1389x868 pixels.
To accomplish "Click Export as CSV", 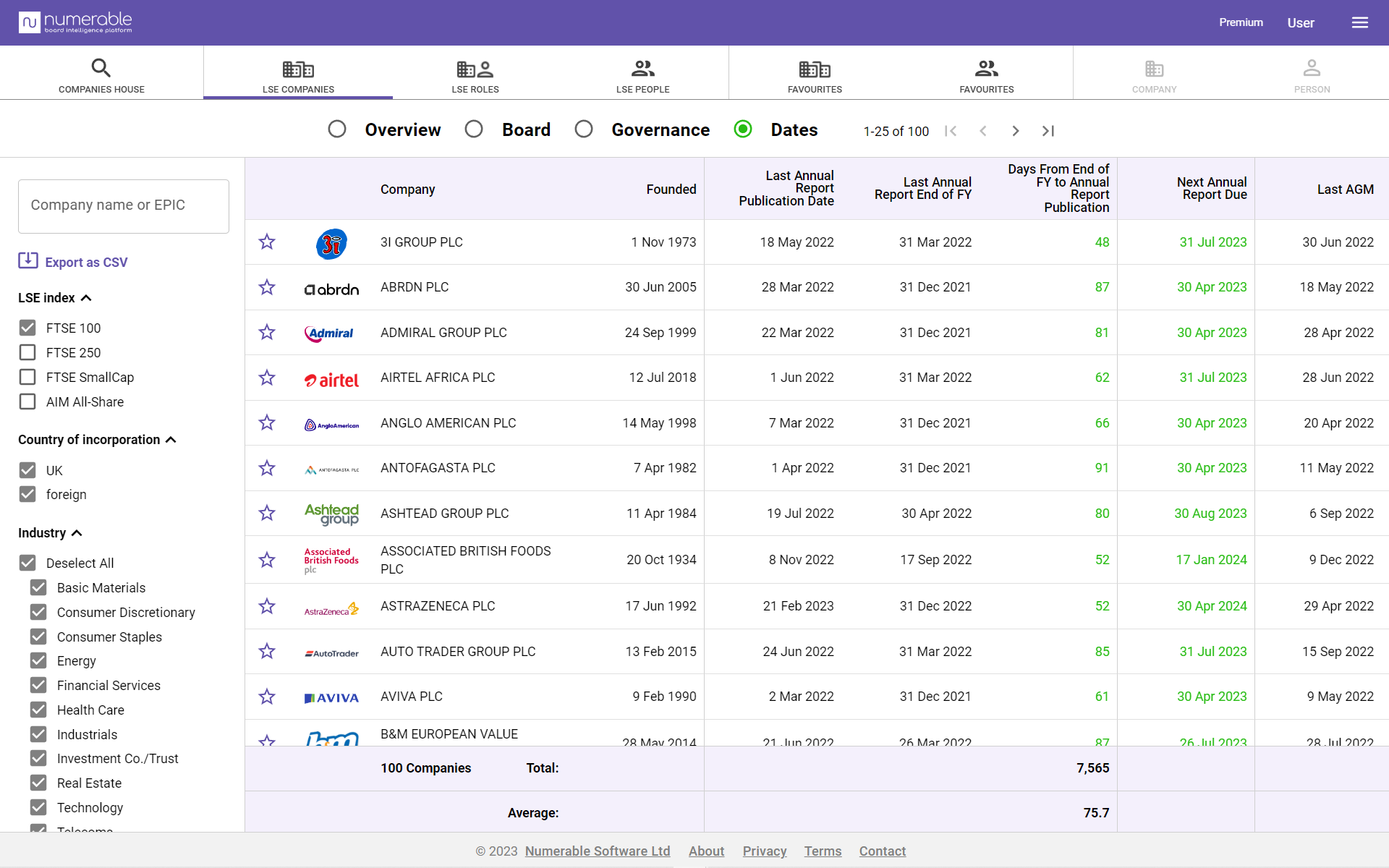I will point(73,261).
